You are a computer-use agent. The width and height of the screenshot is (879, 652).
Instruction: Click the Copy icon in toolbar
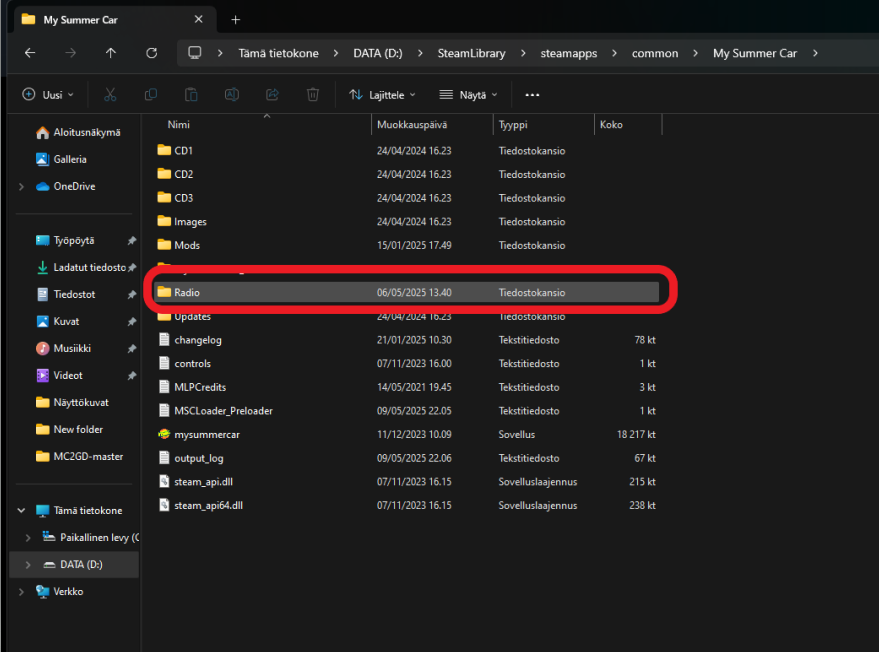151,95
